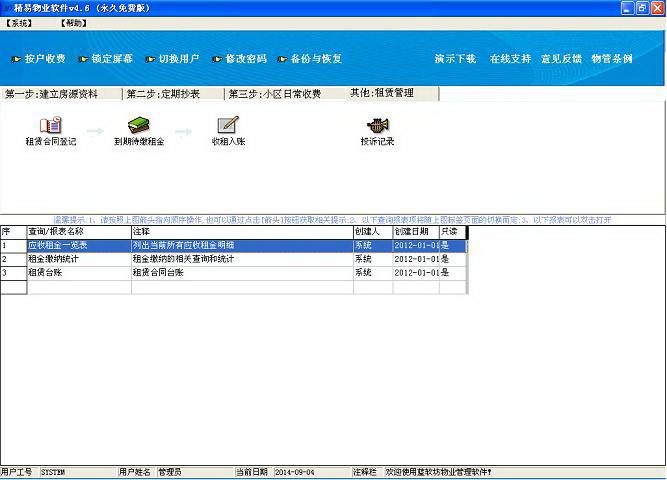The width and height of the screenshot is (667, 480).
Task: Click the 序 column header
Action: click(x=14, y=232)
